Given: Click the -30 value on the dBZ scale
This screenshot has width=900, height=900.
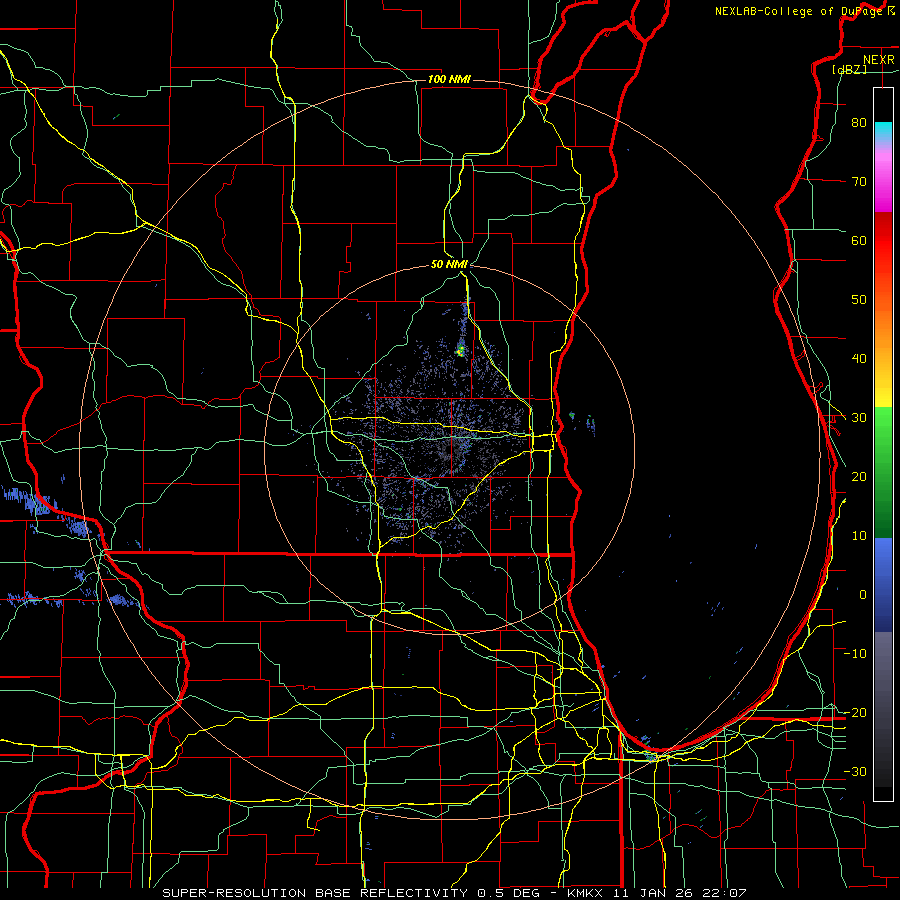Looking at the screenshot, I should point(855,771).
